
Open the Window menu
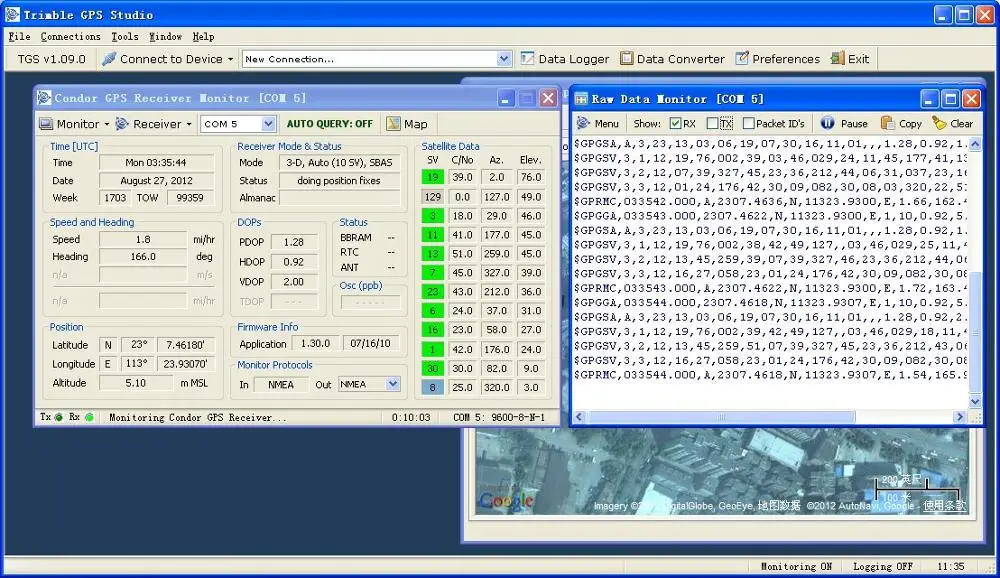click(166, 36)
